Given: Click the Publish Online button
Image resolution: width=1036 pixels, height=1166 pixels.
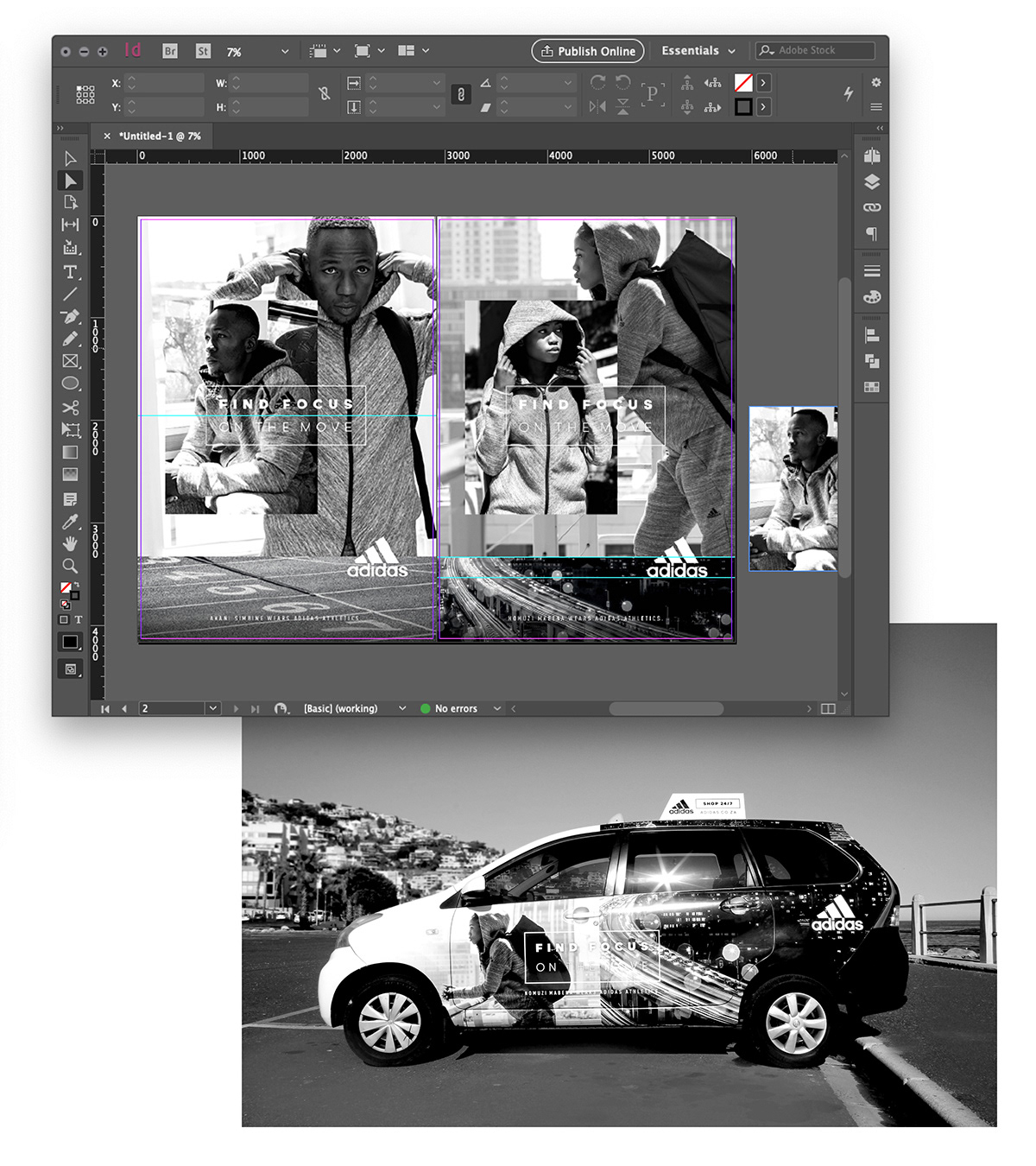Looking at the screenshot, I should click(x=588, y=51).
